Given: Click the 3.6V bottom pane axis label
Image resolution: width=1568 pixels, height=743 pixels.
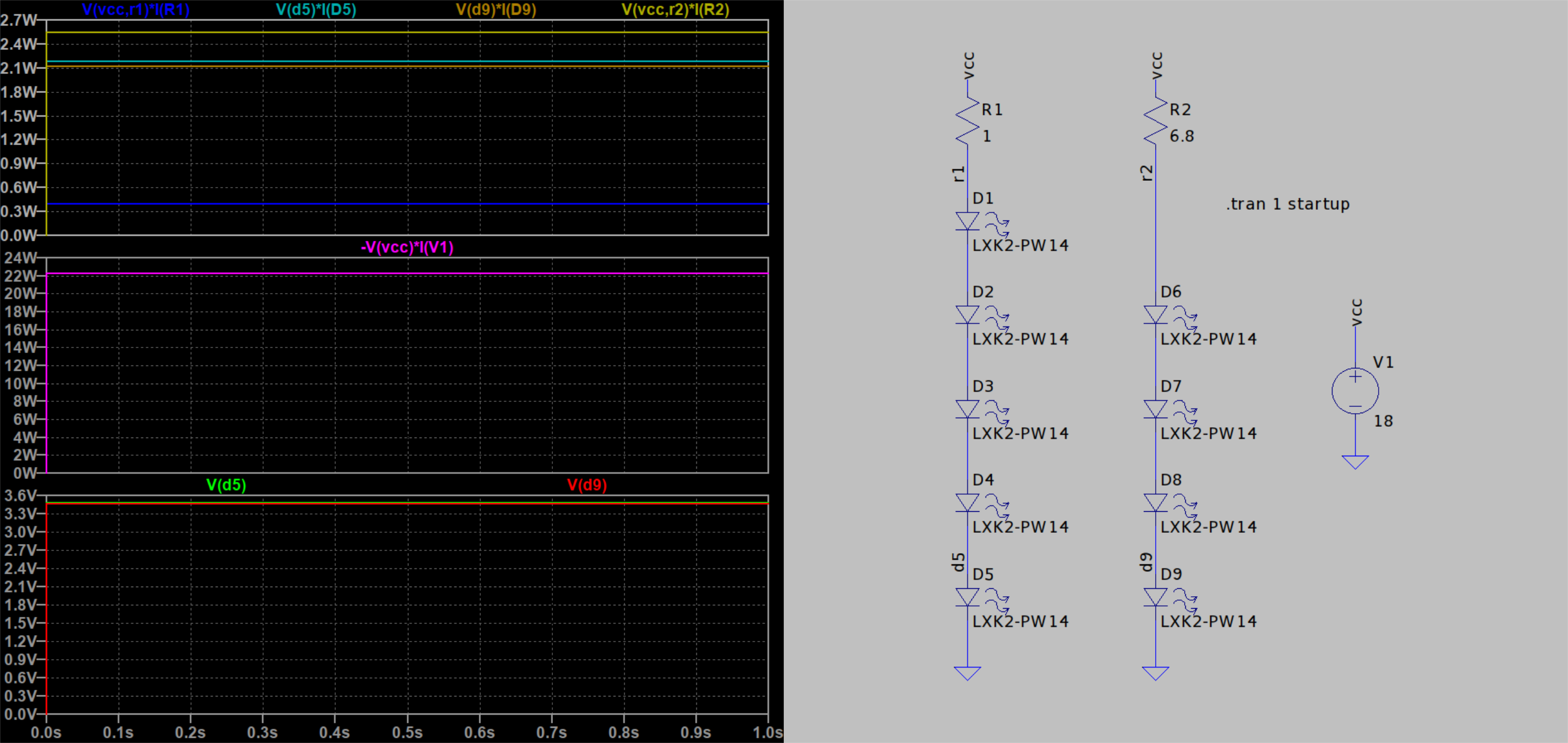Looking at the screenshot, I should [19, 495].
